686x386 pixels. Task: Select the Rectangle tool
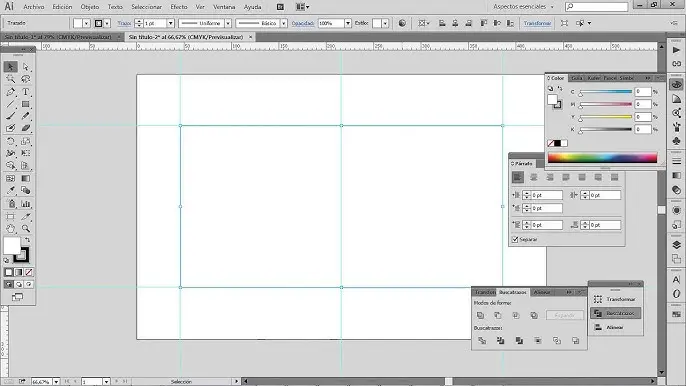26,104
